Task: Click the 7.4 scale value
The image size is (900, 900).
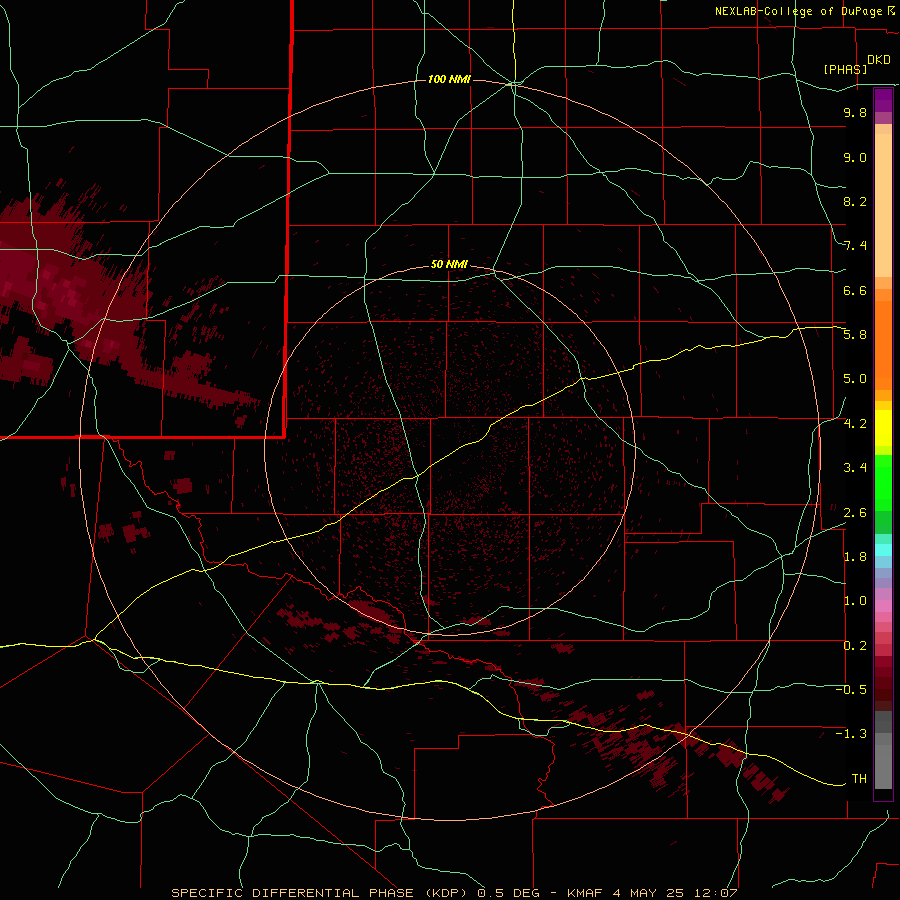Action: [855, 246]
